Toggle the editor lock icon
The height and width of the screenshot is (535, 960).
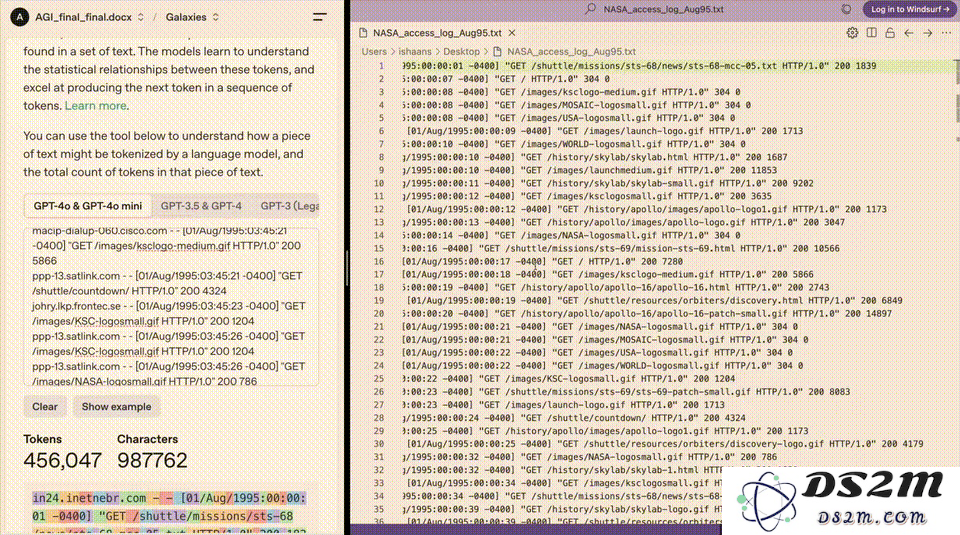[x=890, y=33]
